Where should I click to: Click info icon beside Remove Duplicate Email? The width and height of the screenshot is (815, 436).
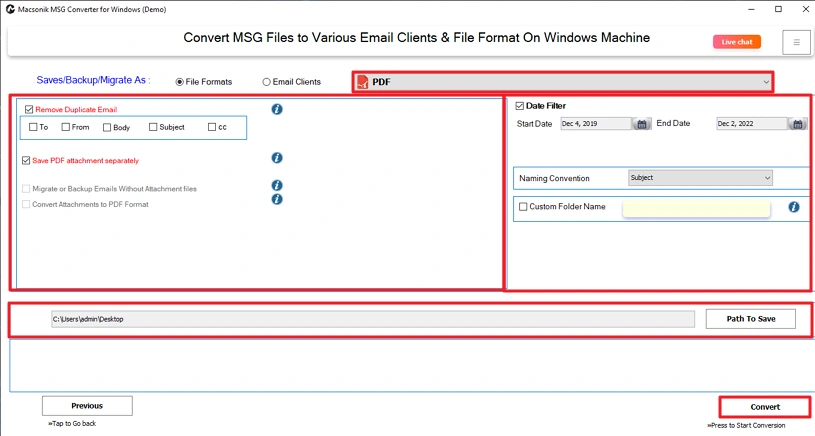(277, 109)
